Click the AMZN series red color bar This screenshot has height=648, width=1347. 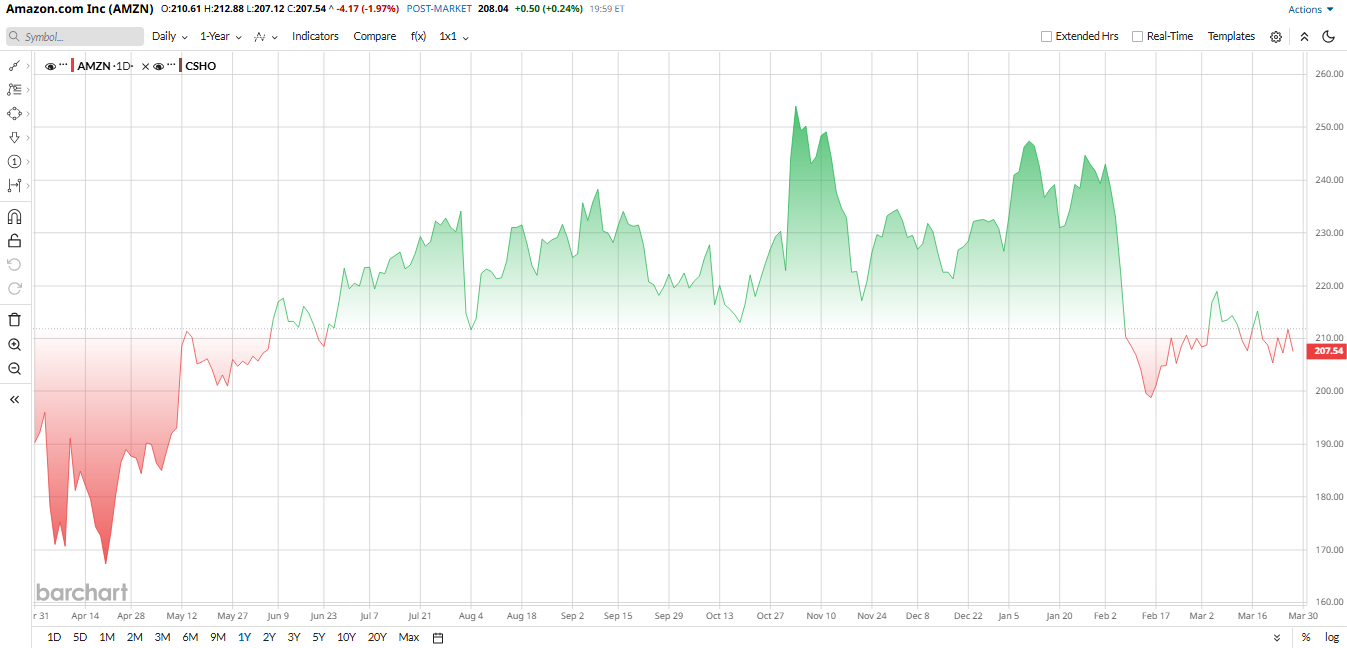point(73,66)
